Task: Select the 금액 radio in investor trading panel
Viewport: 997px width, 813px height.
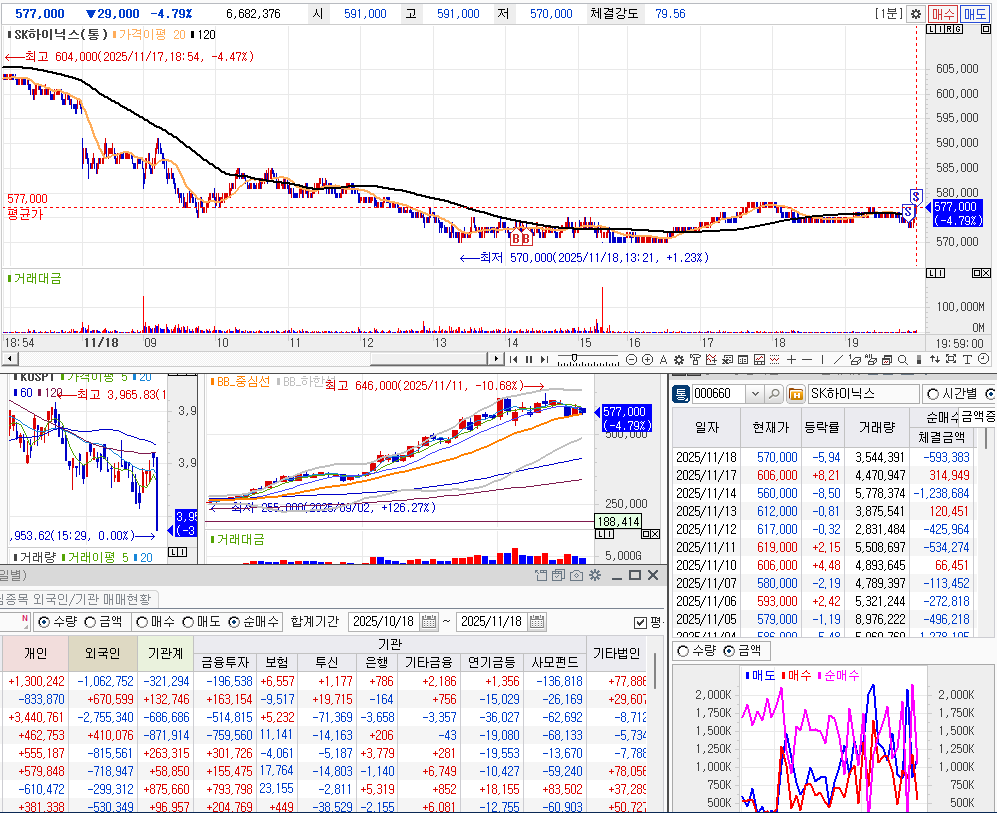Action: click(x=90, y=622)
